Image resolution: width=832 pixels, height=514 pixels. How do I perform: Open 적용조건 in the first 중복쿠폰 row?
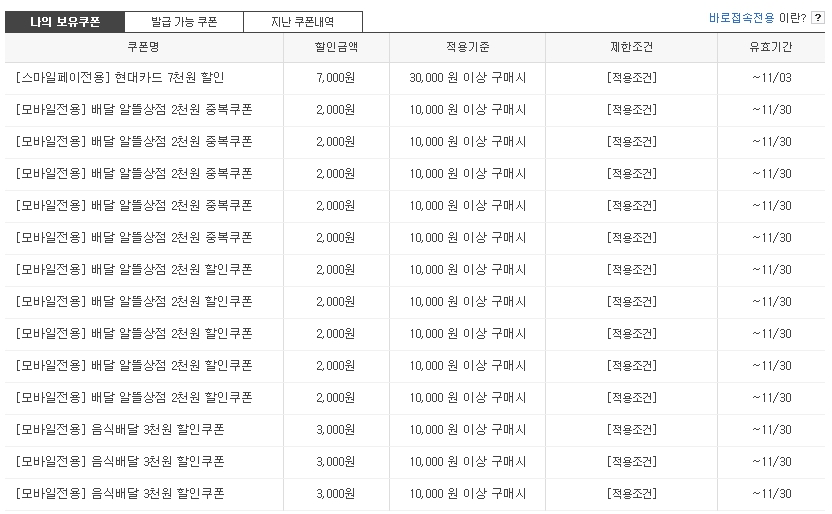(631, 110)
